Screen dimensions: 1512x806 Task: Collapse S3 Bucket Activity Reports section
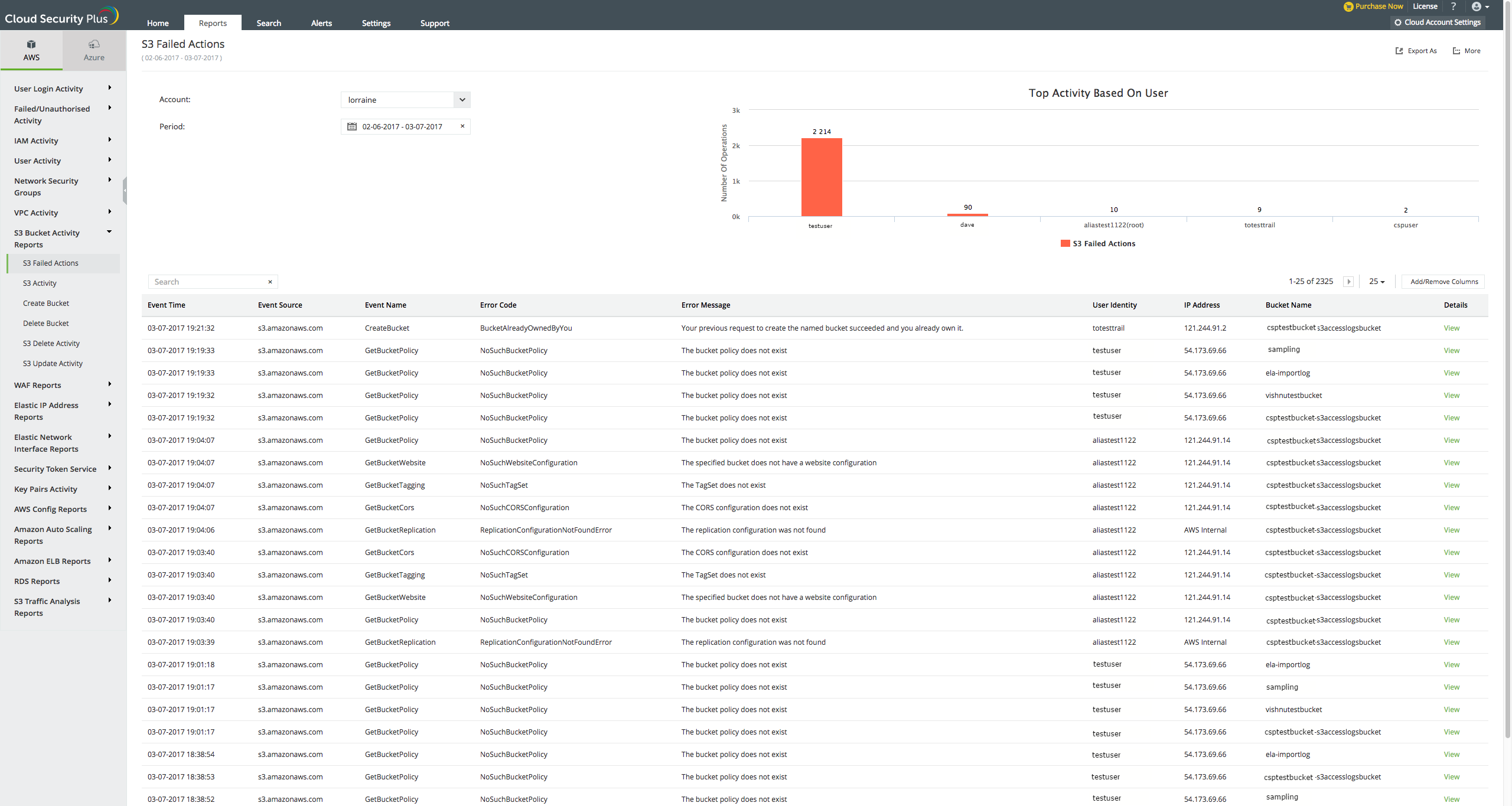click(109, 232)
